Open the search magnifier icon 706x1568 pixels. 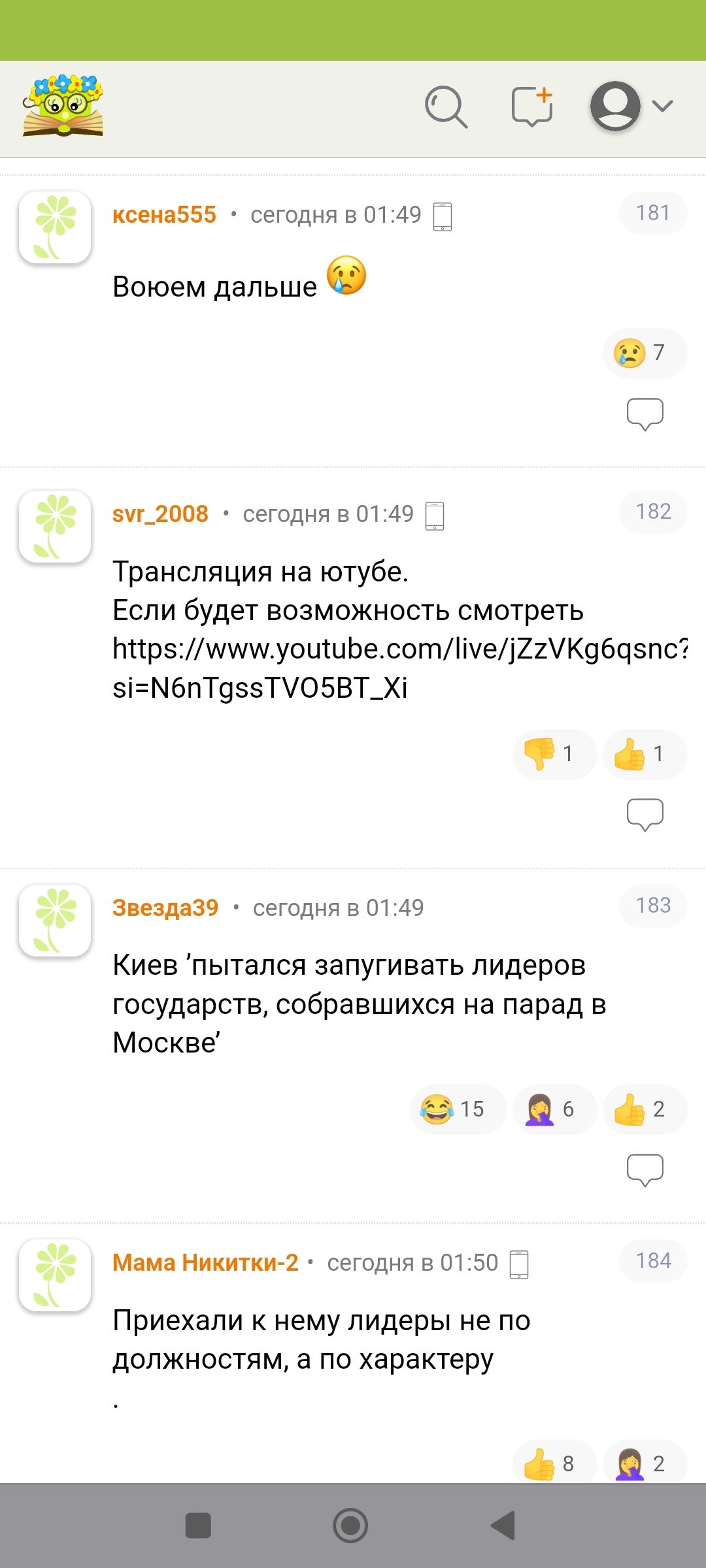(446, 106)
